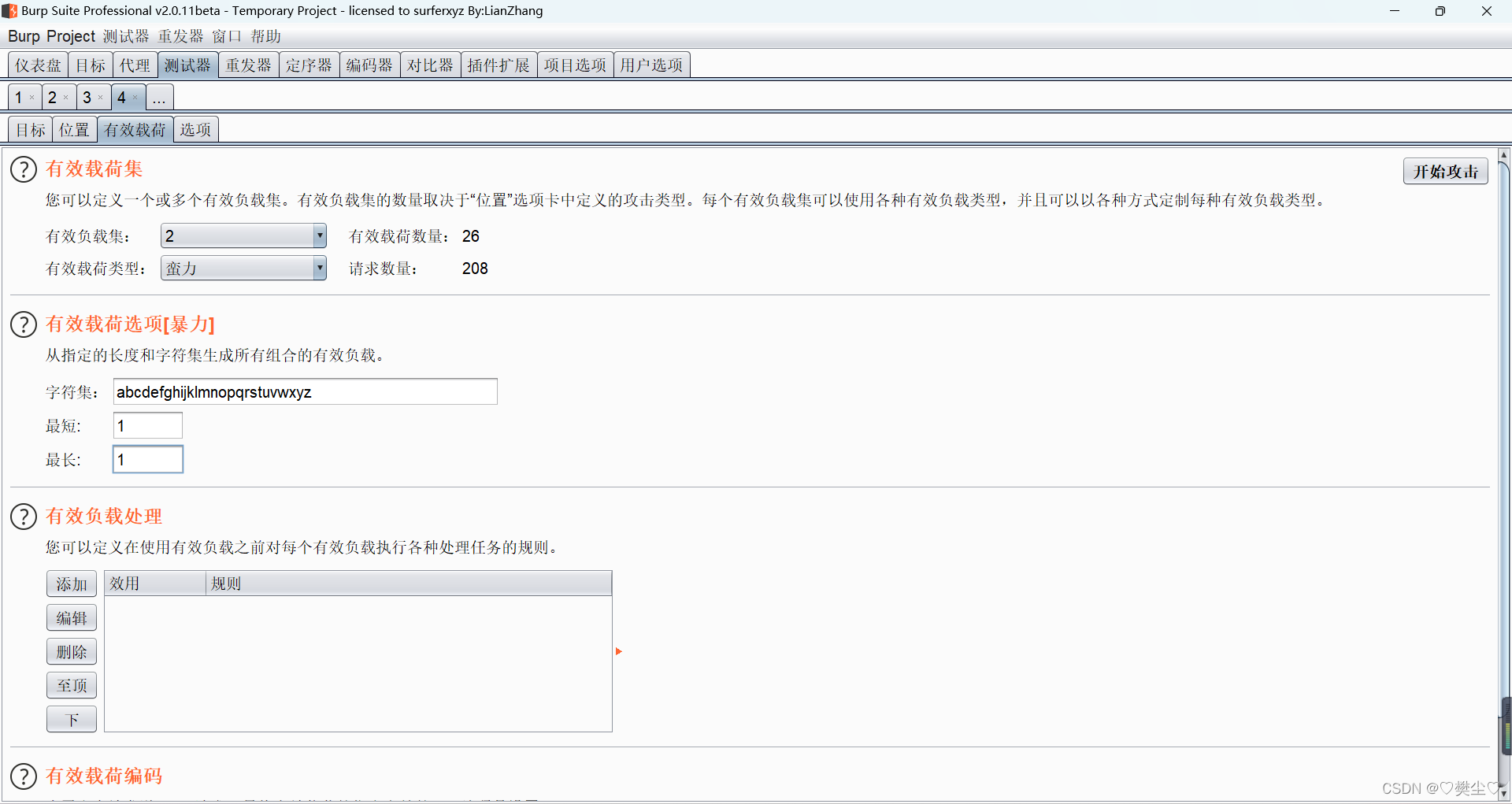
Task: Select Intruder attack tab 2
Action: click(x=52, y=98)
